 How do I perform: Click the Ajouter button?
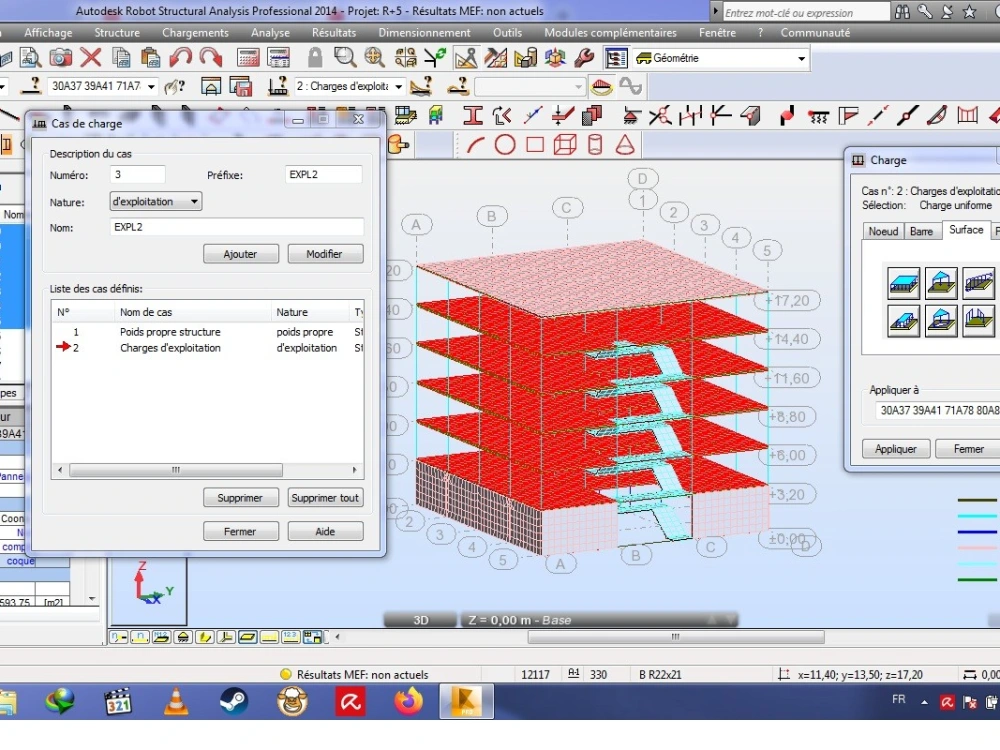[x=240, y=253]
